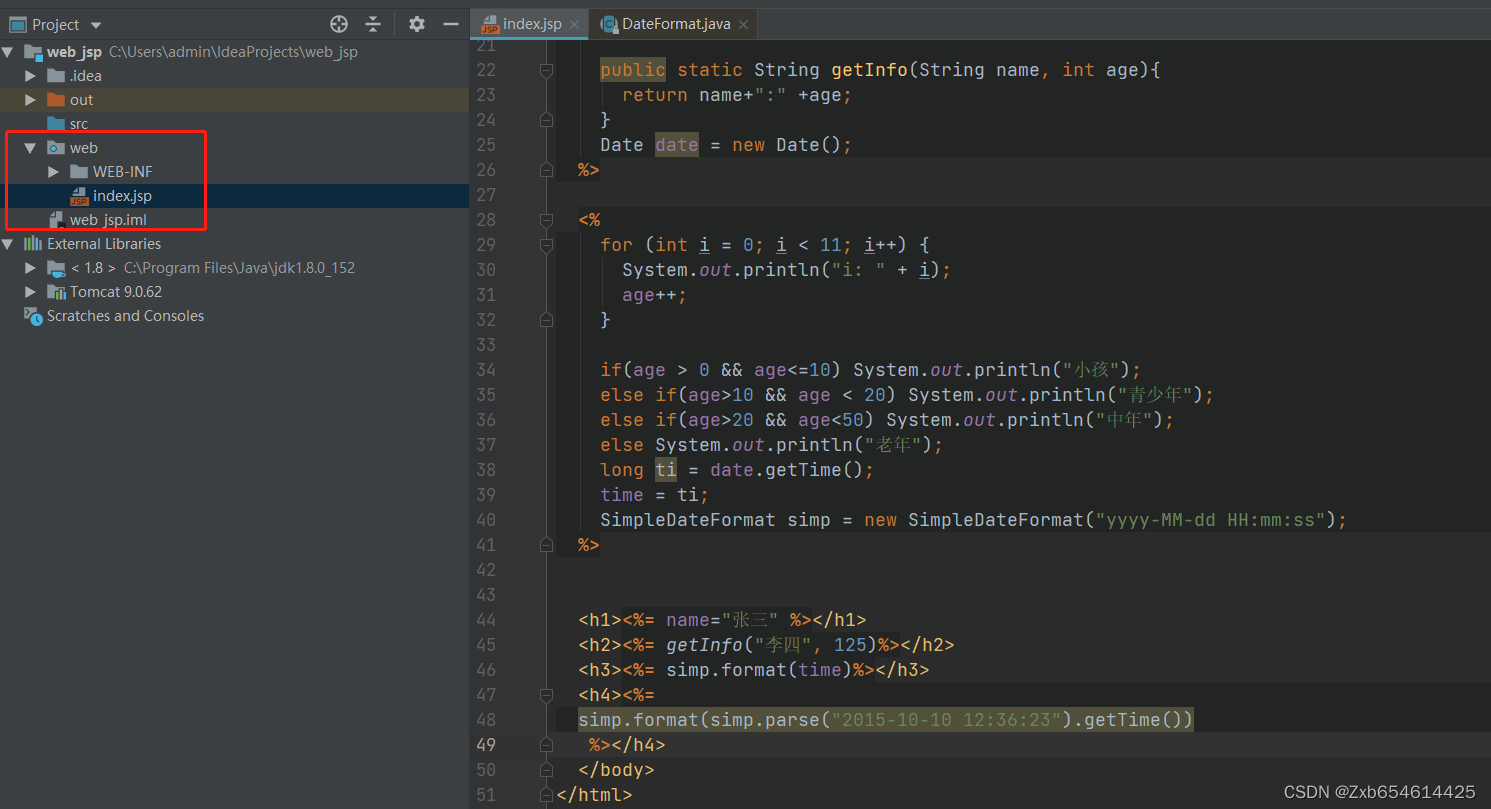Screen dimensions: 1491x809
Task: Click the blue src folder icon
Action: coord(56,124)
